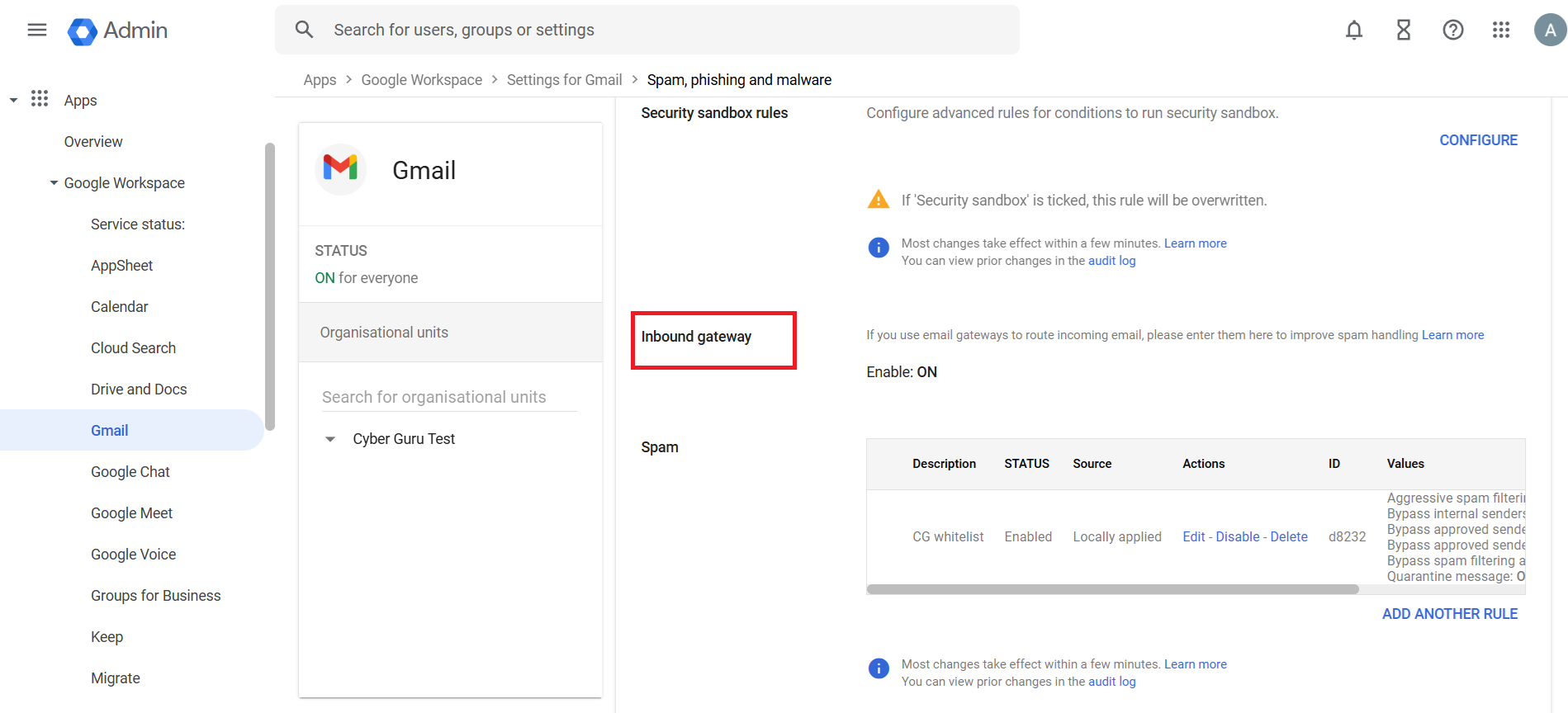This screenshot has height=713, width=1568.
Task: Click the info icon below Spam table
Action: [879, 668]
